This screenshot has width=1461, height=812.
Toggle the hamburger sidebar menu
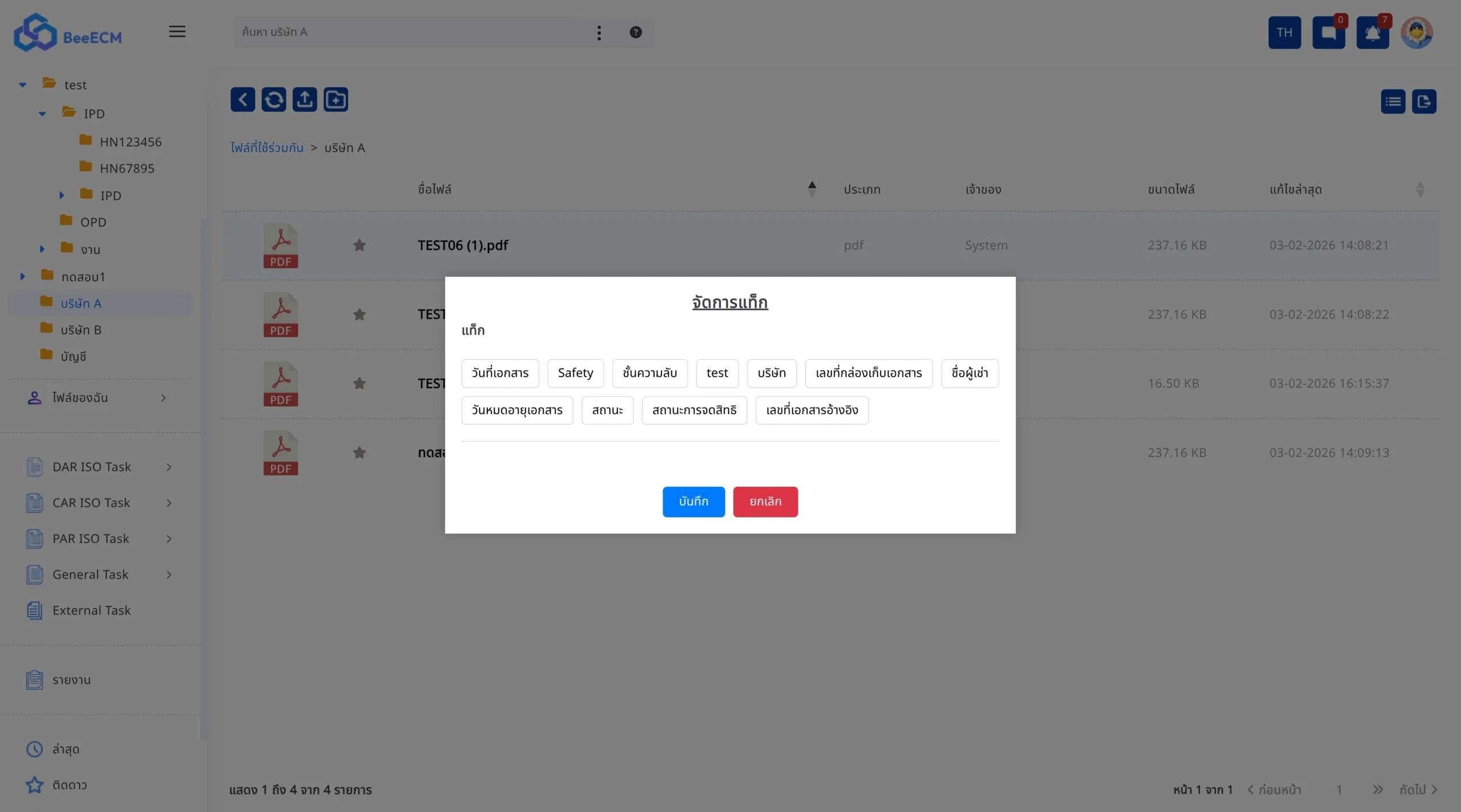click(177, 32)
